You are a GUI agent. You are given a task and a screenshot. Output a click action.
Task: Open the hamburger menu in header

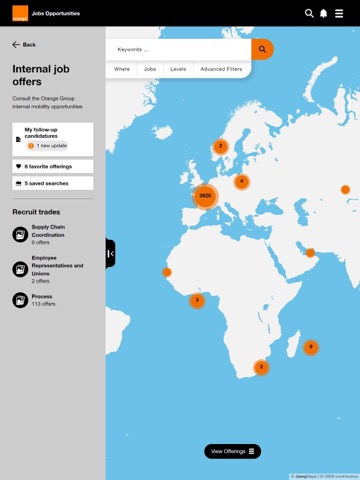click(x=339, y=13)
